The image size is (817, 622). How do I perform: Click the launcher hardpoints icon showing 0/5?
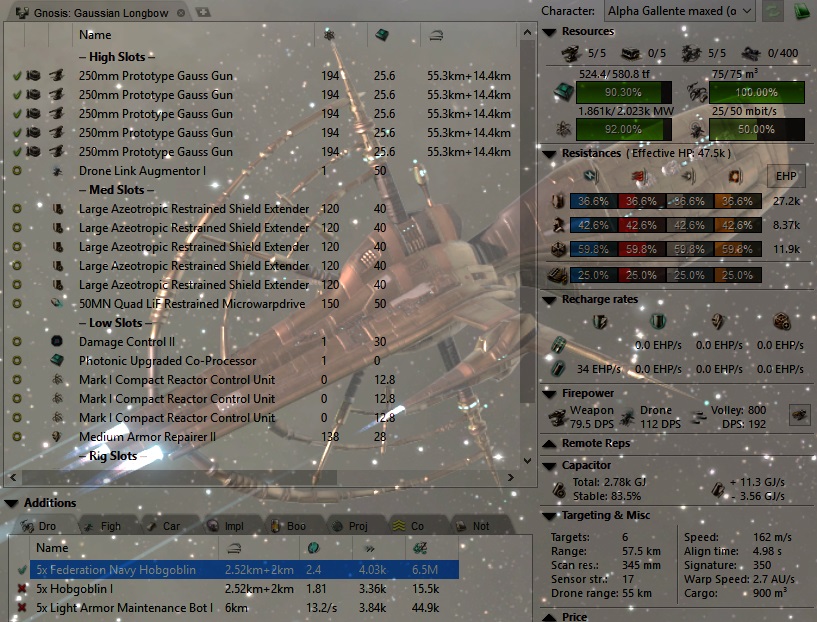click(631, 53)
